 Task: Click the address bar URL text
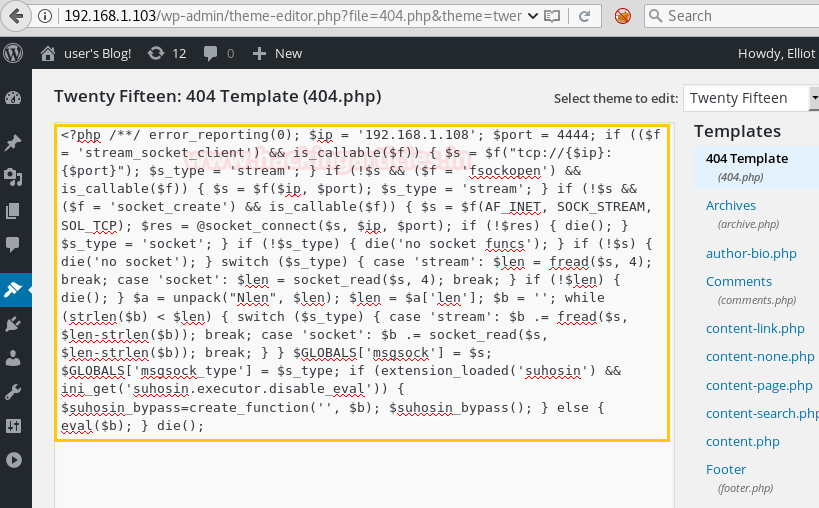292,16
